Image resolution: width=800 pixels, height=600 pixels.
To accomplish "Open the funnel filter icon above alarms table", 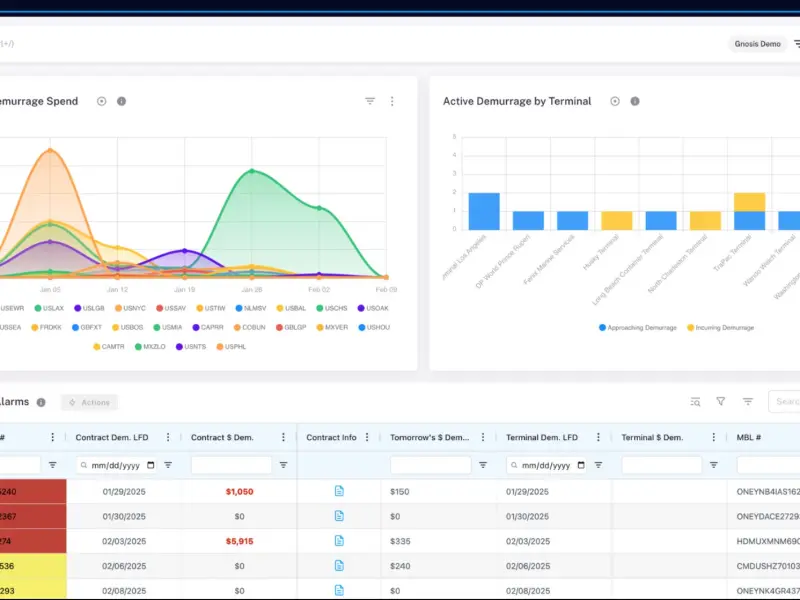I will click(720, 402).
